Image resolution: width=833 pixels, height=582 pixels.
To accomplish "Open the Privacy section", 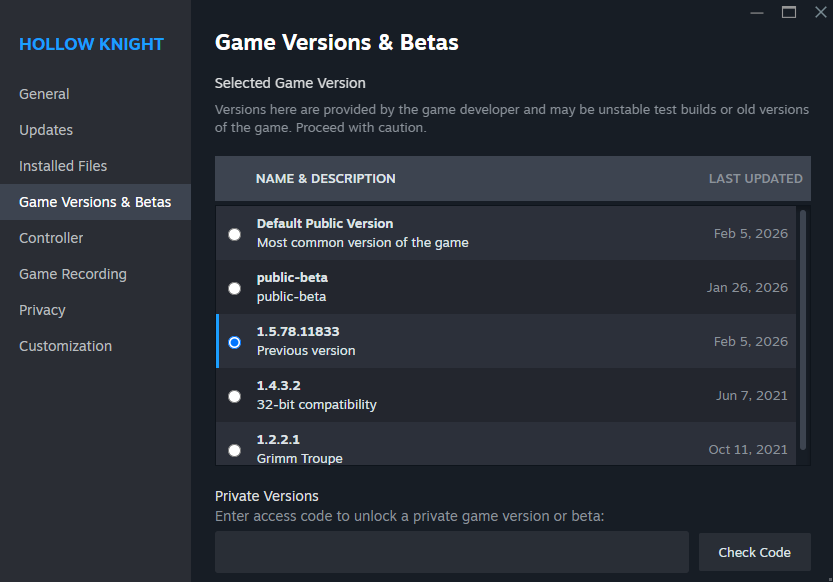I will click(42, 310).
